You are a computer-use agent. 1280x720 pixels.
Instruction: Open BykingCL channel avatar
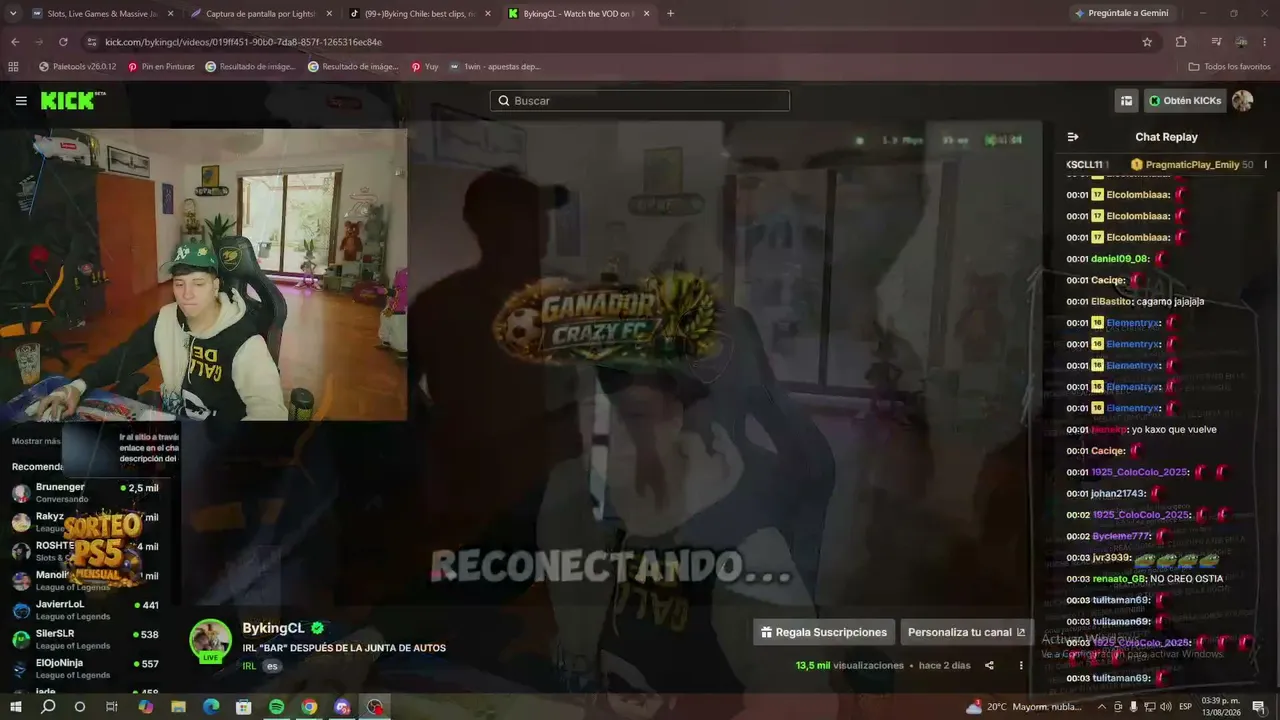pos(211,640)
